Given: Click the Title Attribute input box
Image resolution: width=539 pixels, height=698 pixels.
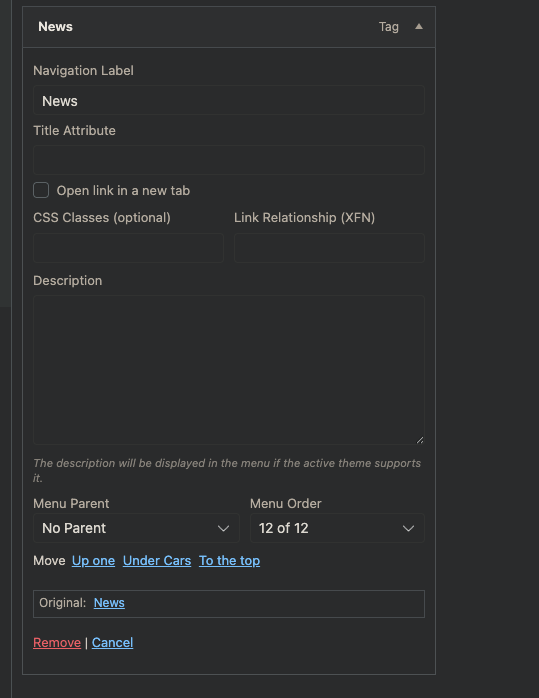Looking at the screenshot, I should [229, 160].
